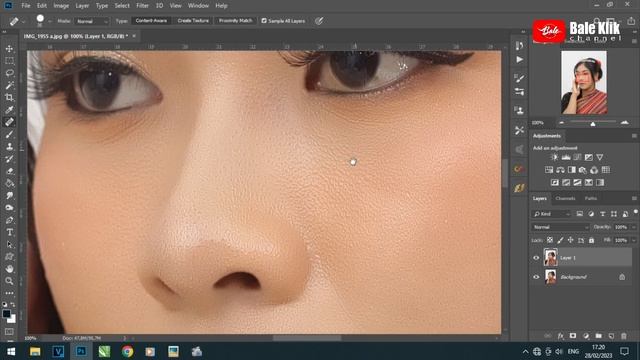Select the Spot Healing Brush tool
The width and height of the screenshot is (640, 360).
[9, 122]
